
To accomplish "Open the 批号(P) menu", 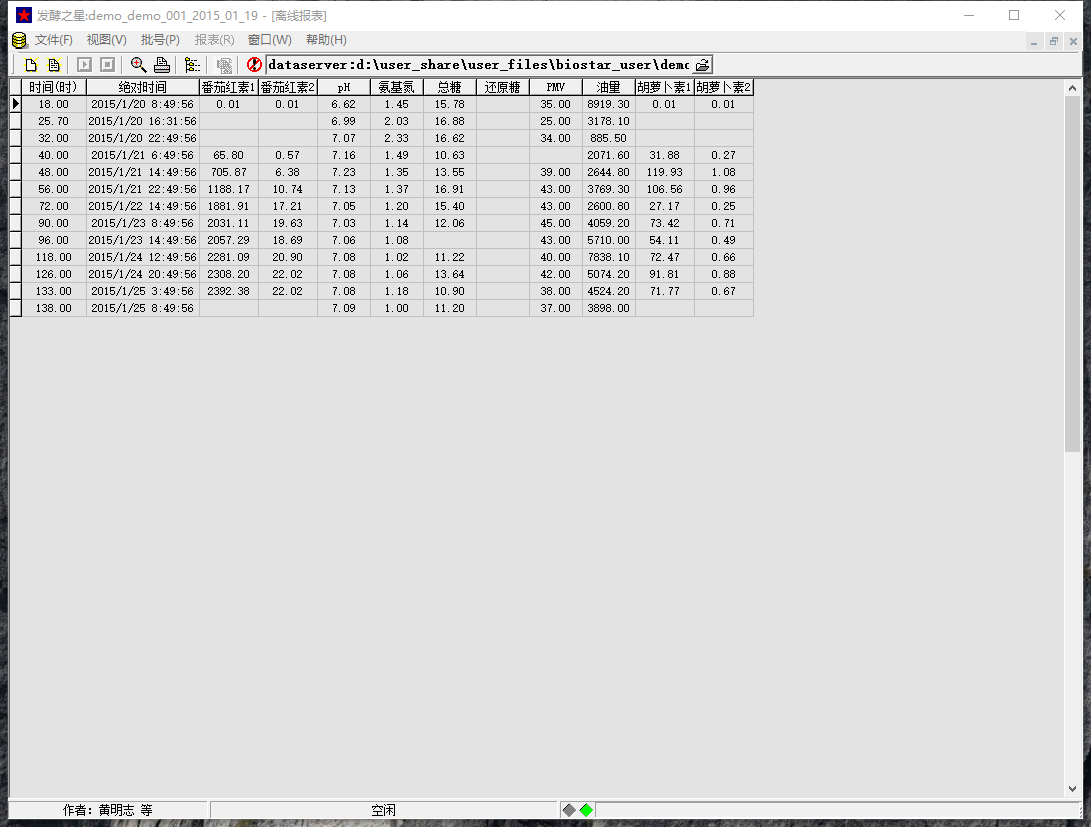I will (160, 40).
